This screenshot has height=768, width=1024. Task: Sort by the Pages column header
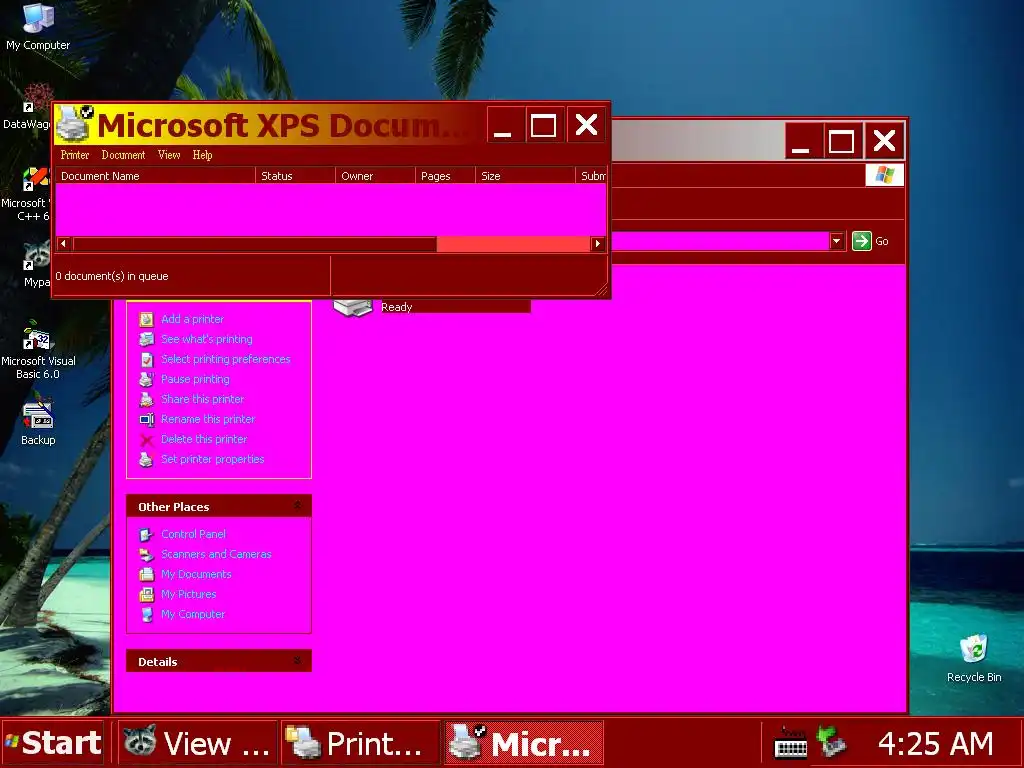[445, 176]
